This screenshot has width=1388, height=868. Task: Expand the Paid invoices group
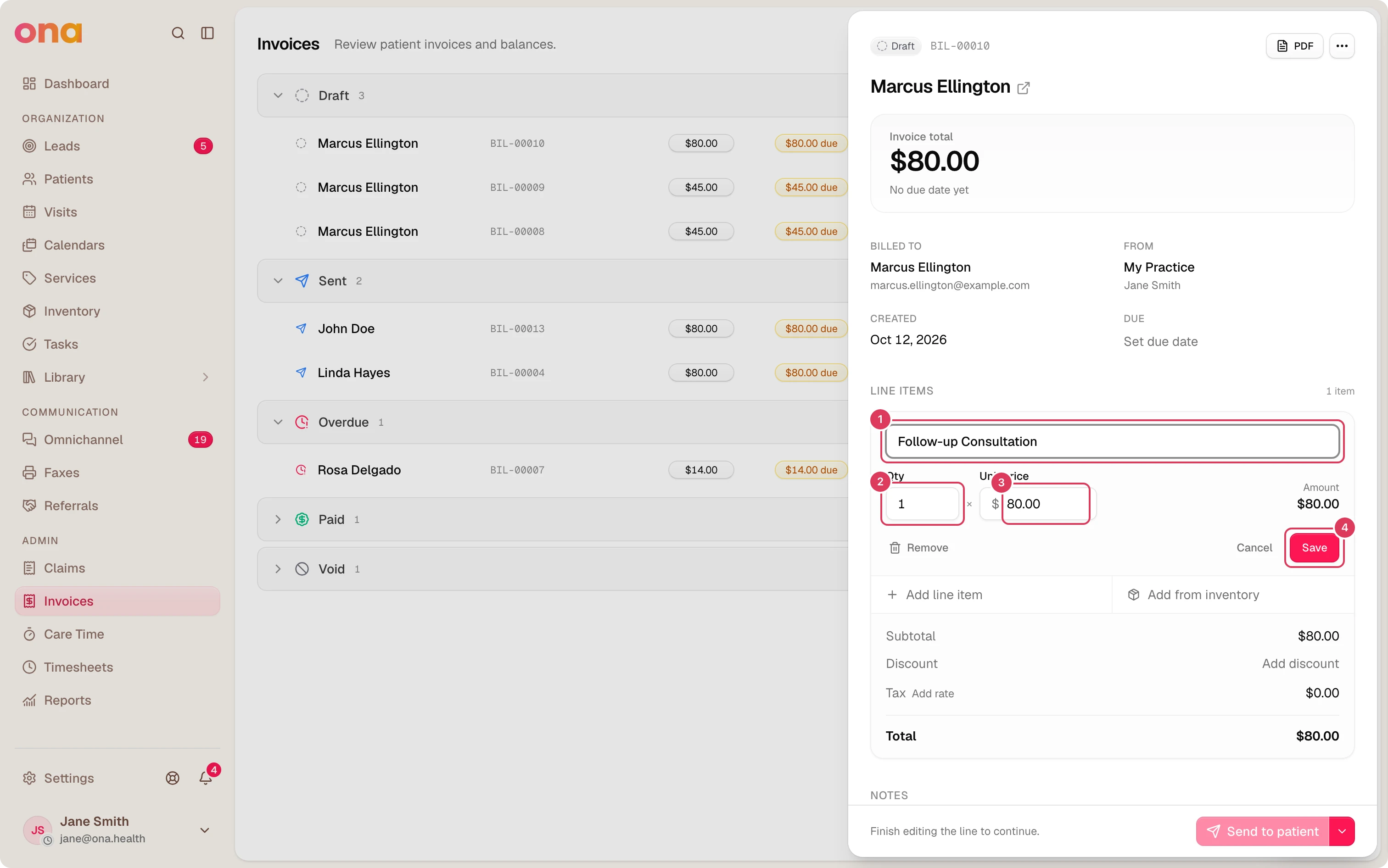pos(278,519)
